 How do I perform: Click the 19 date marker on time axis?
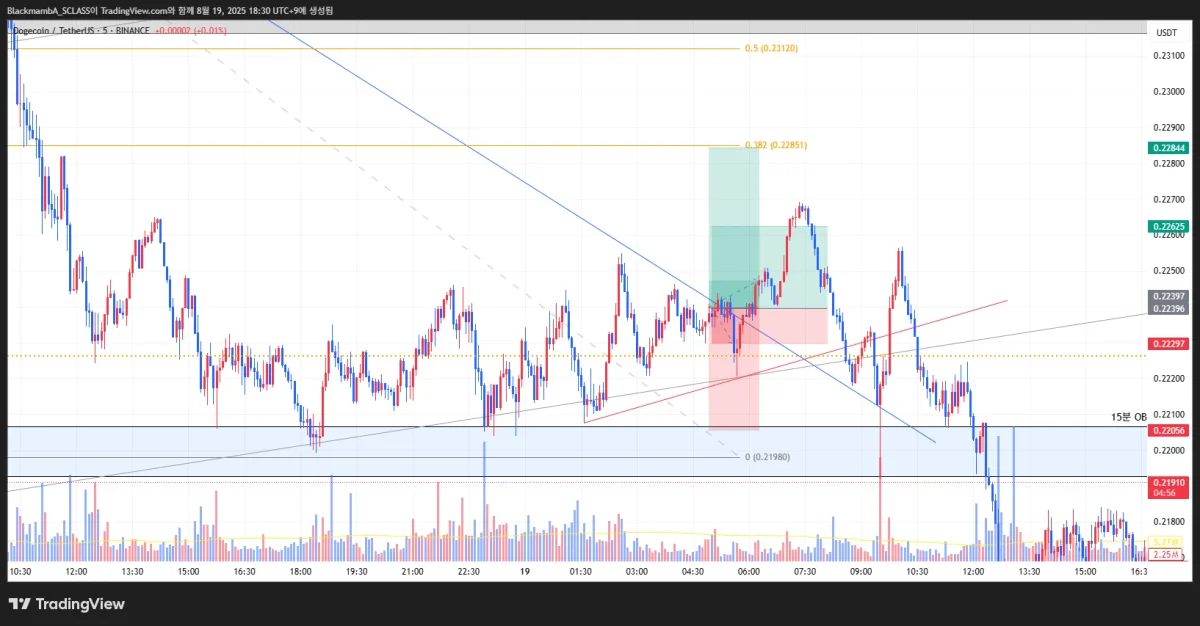(x=525, y=572)
